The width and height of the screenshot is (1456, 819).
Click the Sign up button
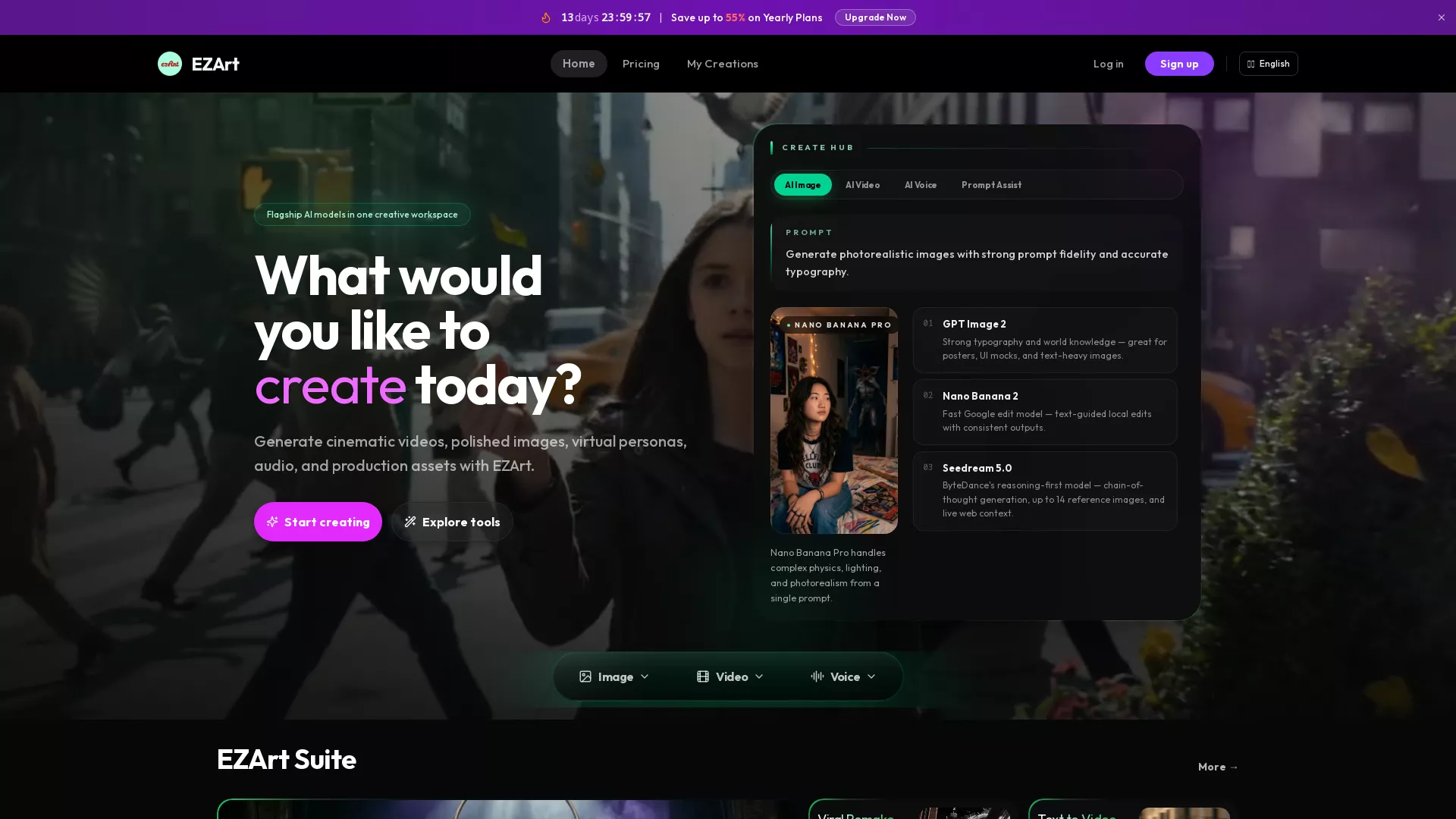click(1179, 64)
